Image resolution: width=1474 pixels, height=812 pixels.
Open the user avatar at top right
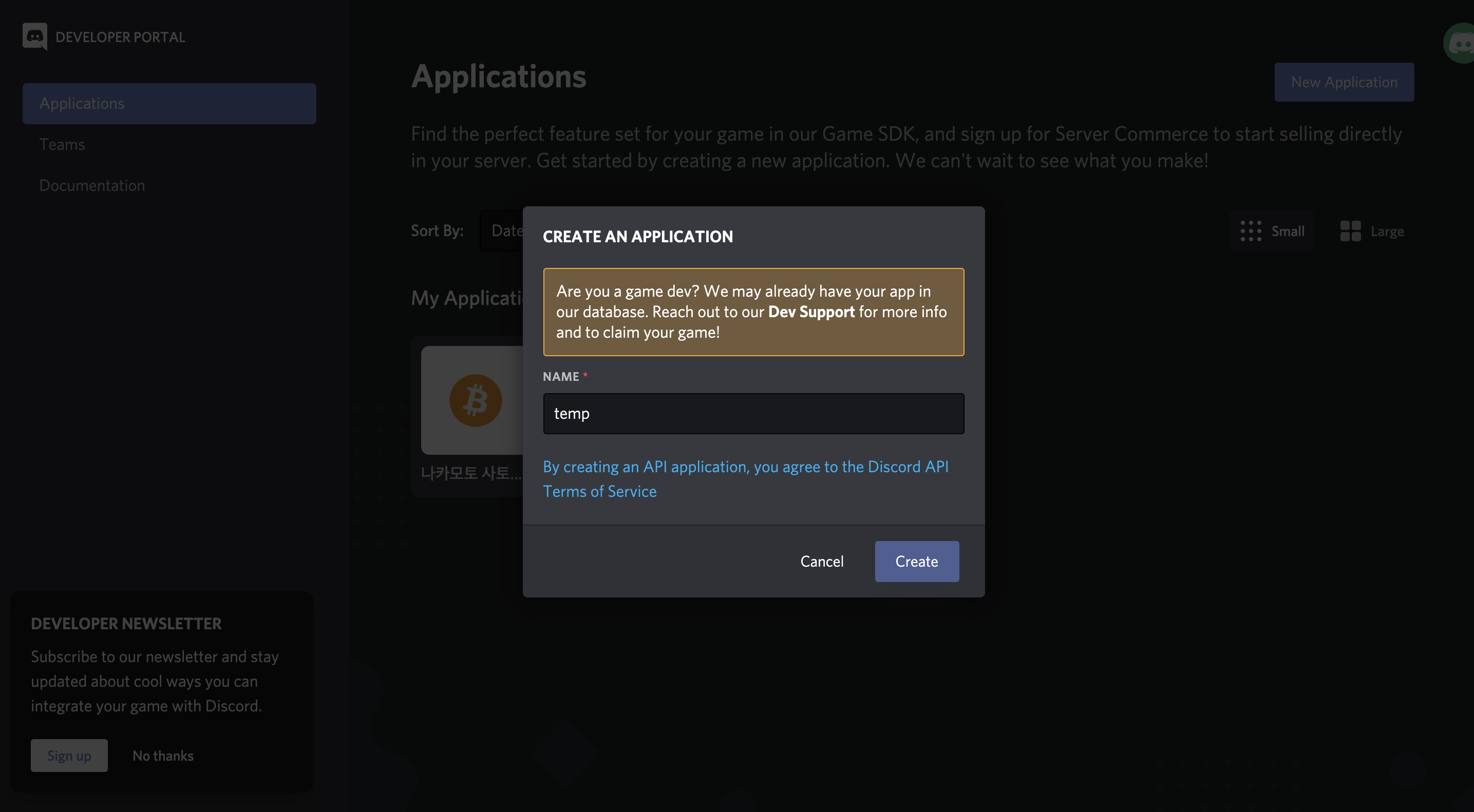(x=1459, y=43)
